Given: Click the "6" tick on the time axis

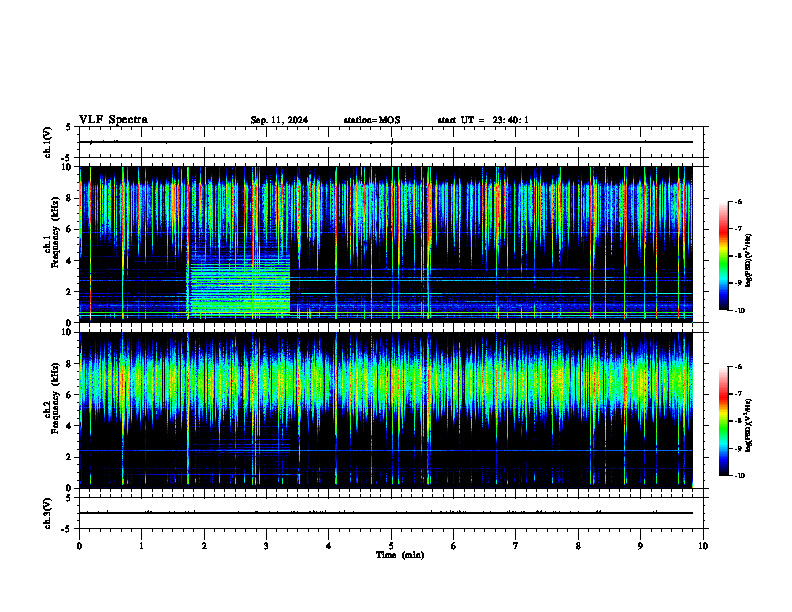Looking at the screenshot, I should pyautogui.click(x=454, y=546).
